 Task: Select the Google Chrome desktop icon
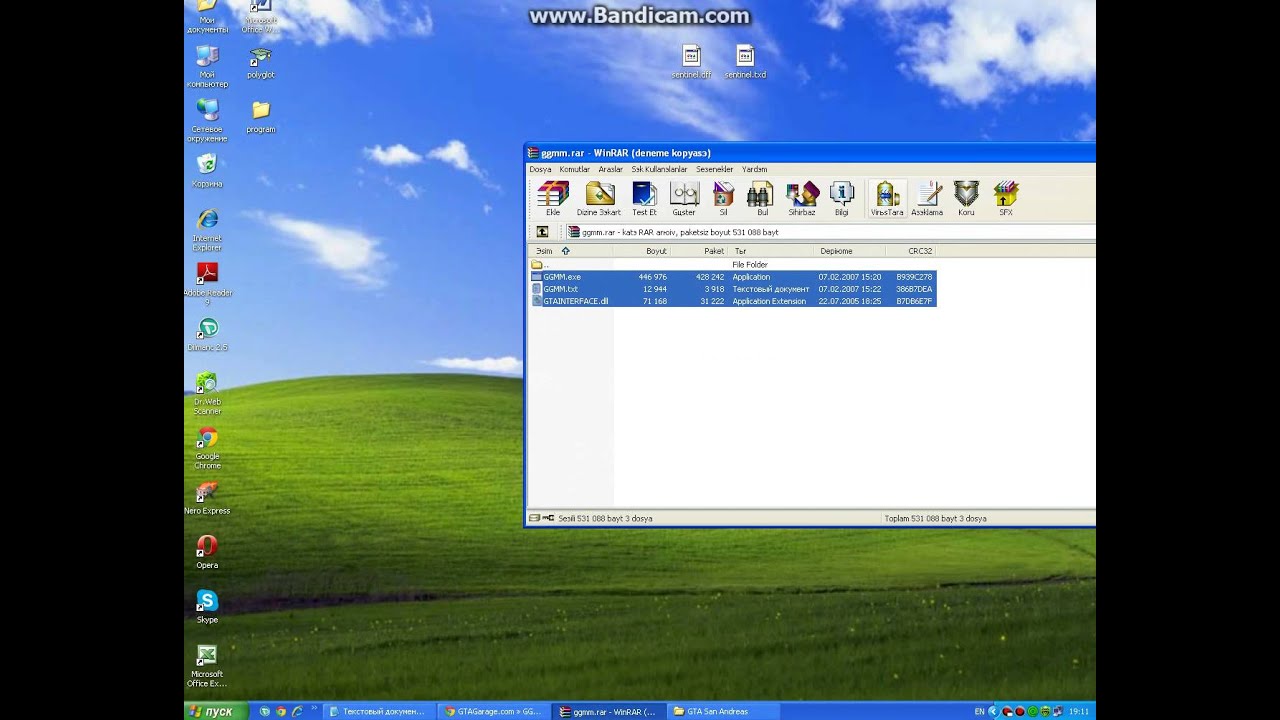pyautogui.click(x=207, y=448)
